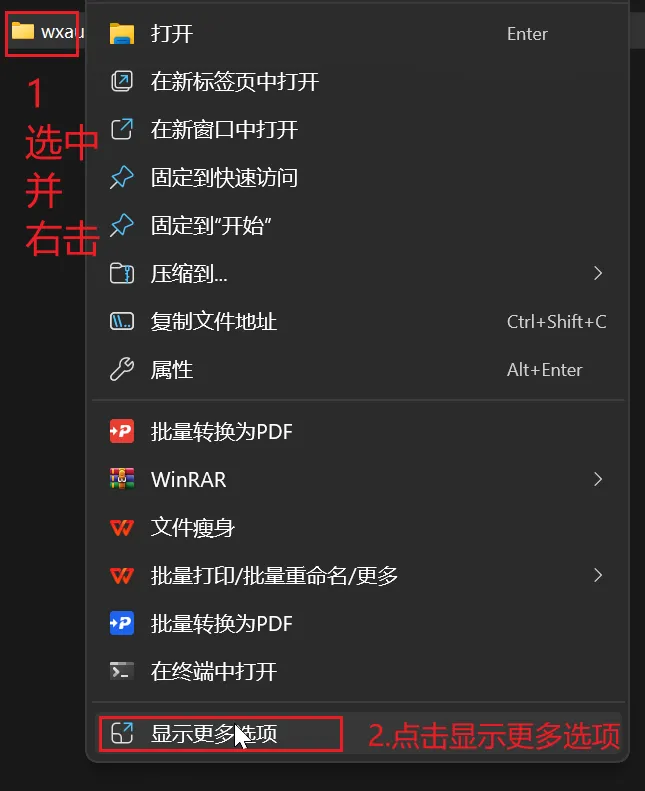Click the terminal icon for 在终端中打开
645x791 pixels.
(x=122, y=671)
